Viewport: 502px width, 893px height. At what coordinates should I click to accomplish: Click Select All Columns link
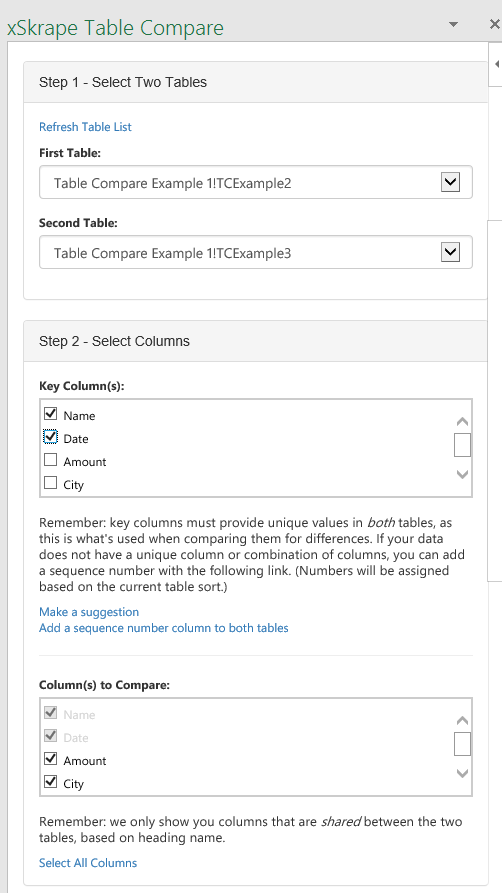pyautogui.click(x=88, y=863)
